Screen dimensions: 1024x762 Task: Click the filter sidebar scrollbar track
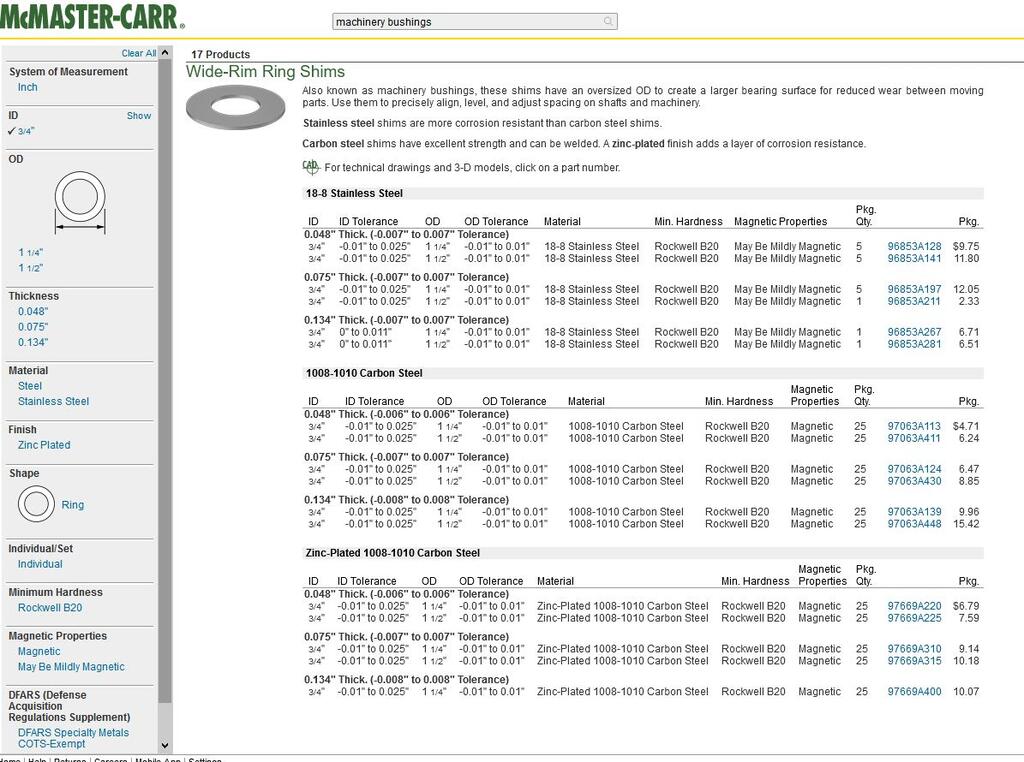point(165,398)
